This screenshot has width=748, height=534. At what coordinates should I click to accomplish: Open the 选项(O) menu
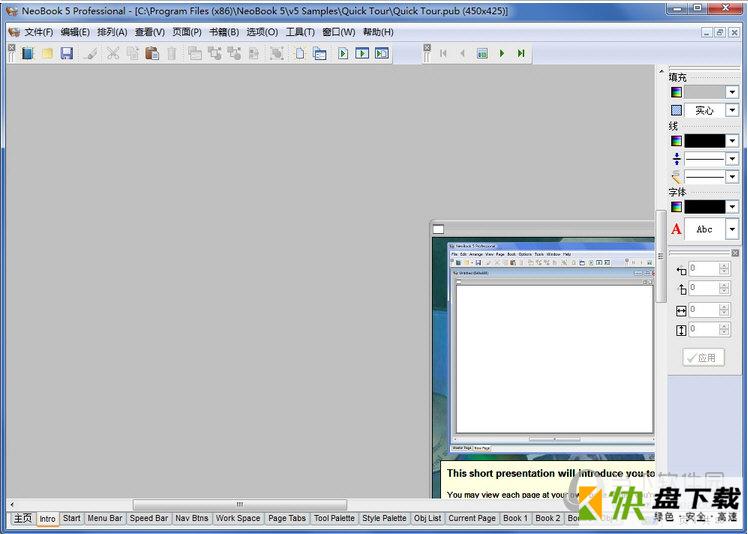[x=262, y=32]
